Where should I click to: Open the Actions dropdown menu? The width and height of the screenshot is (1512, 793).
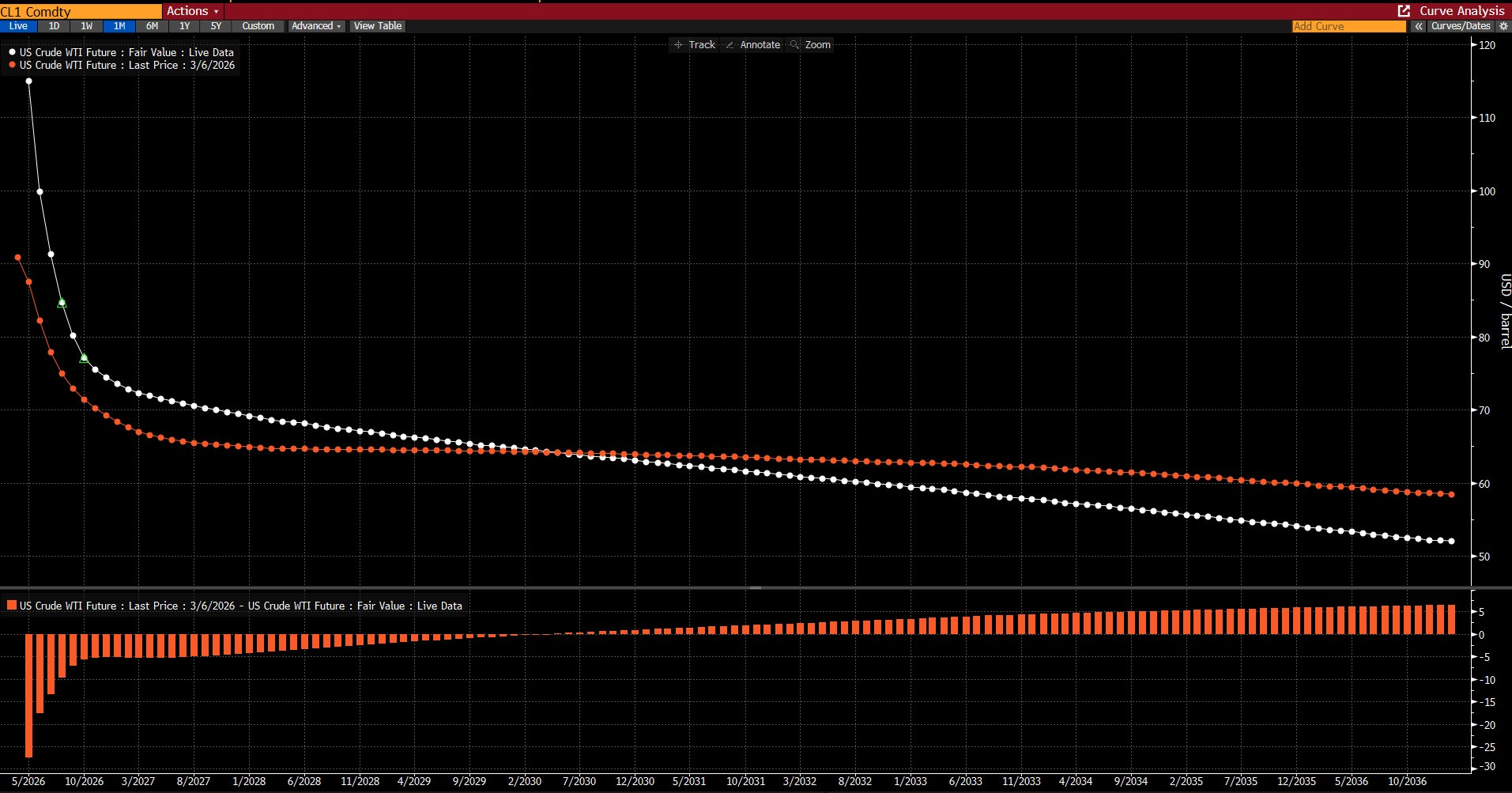[x=192, y=11]
